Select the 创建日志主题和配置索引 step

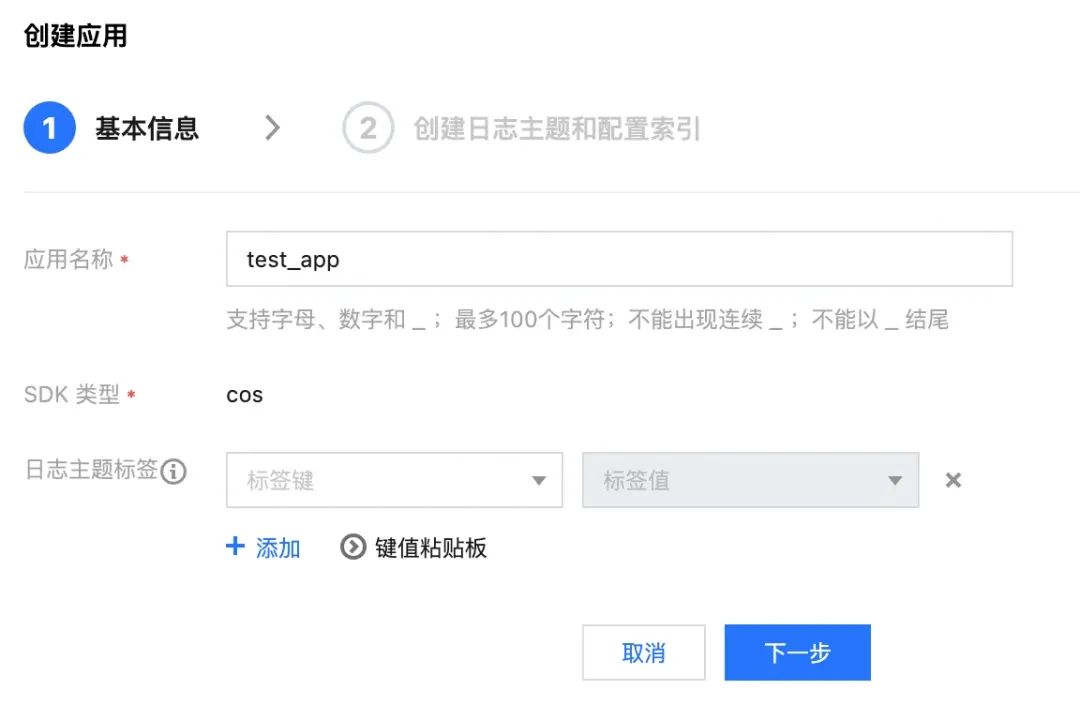coord(560,127)
